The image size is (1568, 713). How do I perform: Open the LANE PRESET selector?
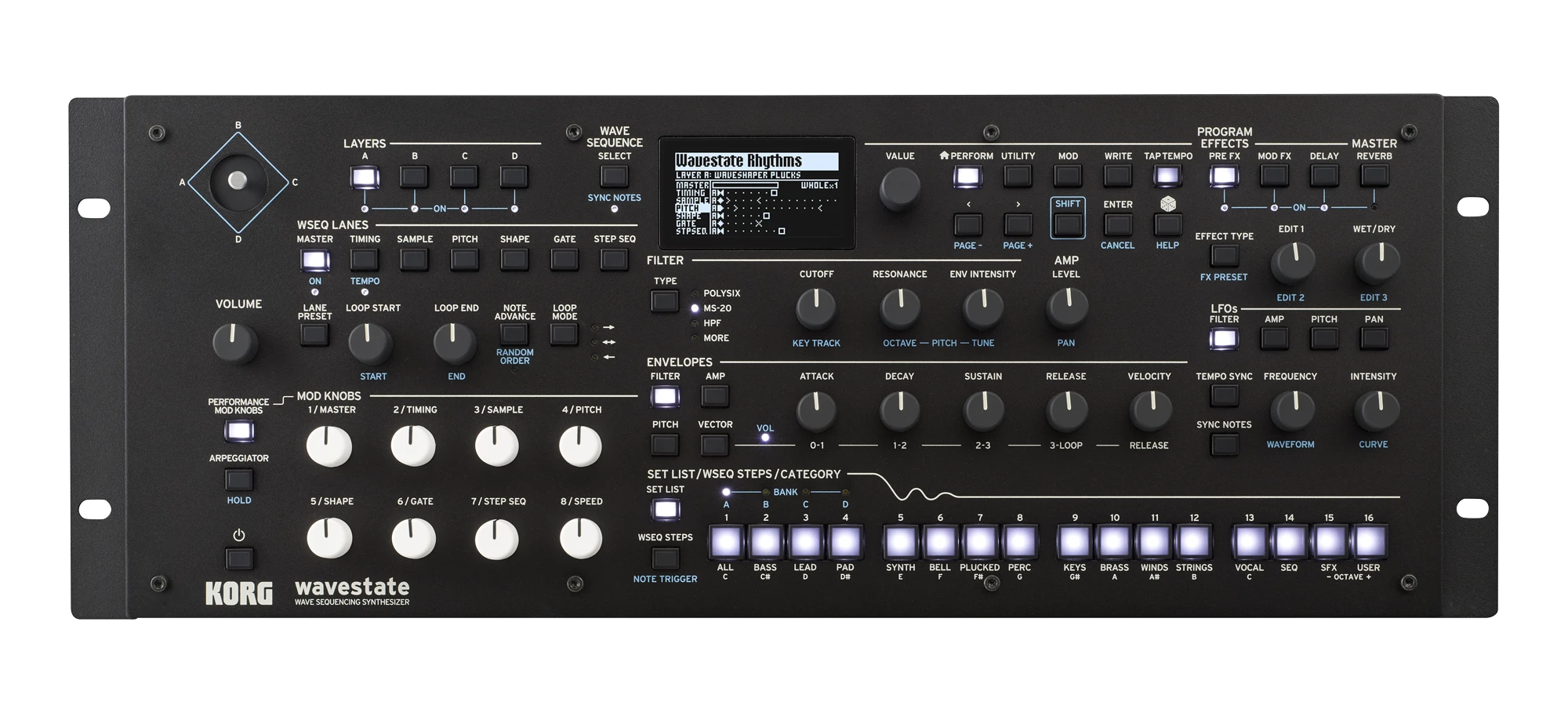click(x=314, y=335)
